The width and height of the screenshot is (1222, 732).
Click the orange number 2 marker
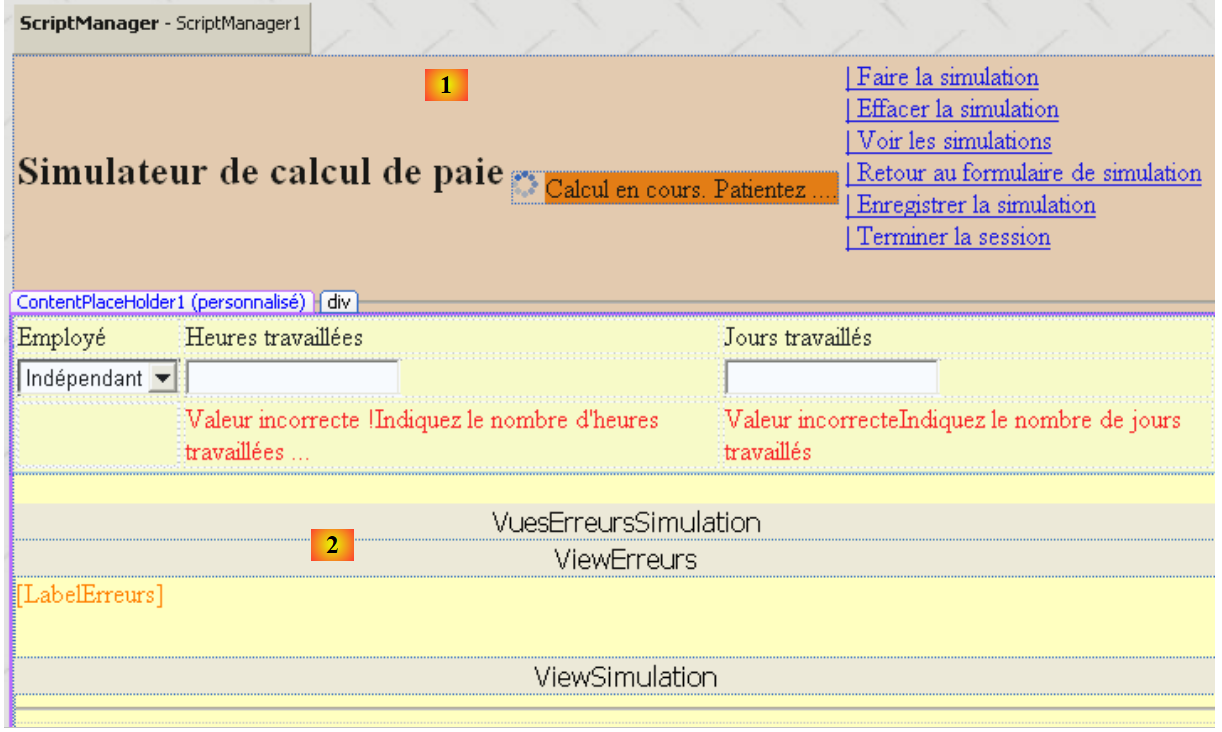coord(332,545)
